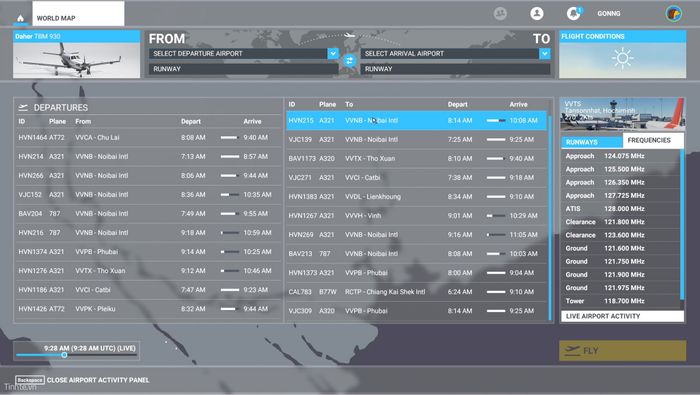
Task: Select Approach 124.075 MHz frequency
Action: tap(621, 156)
